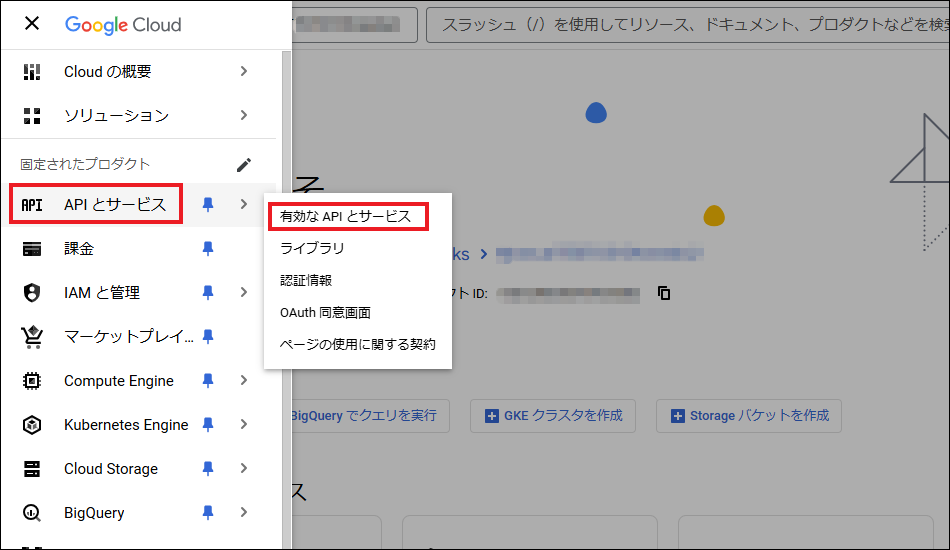Unpin BigQuery using its pin icon
The image size is (950, 550).
[x=208, y=513]
